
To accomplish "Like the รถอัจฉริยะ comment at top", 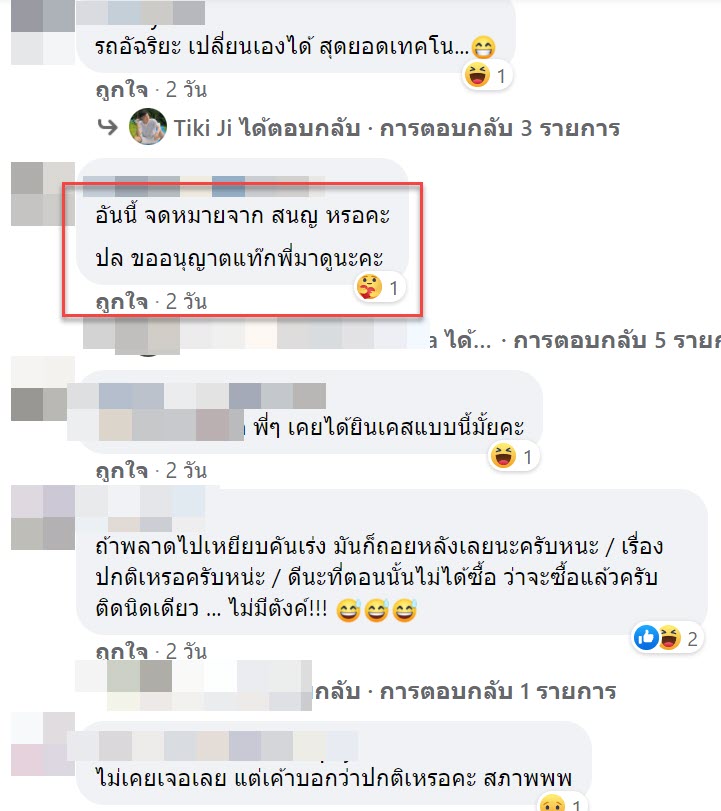I will pyautogui.click(x=122, y=90).
